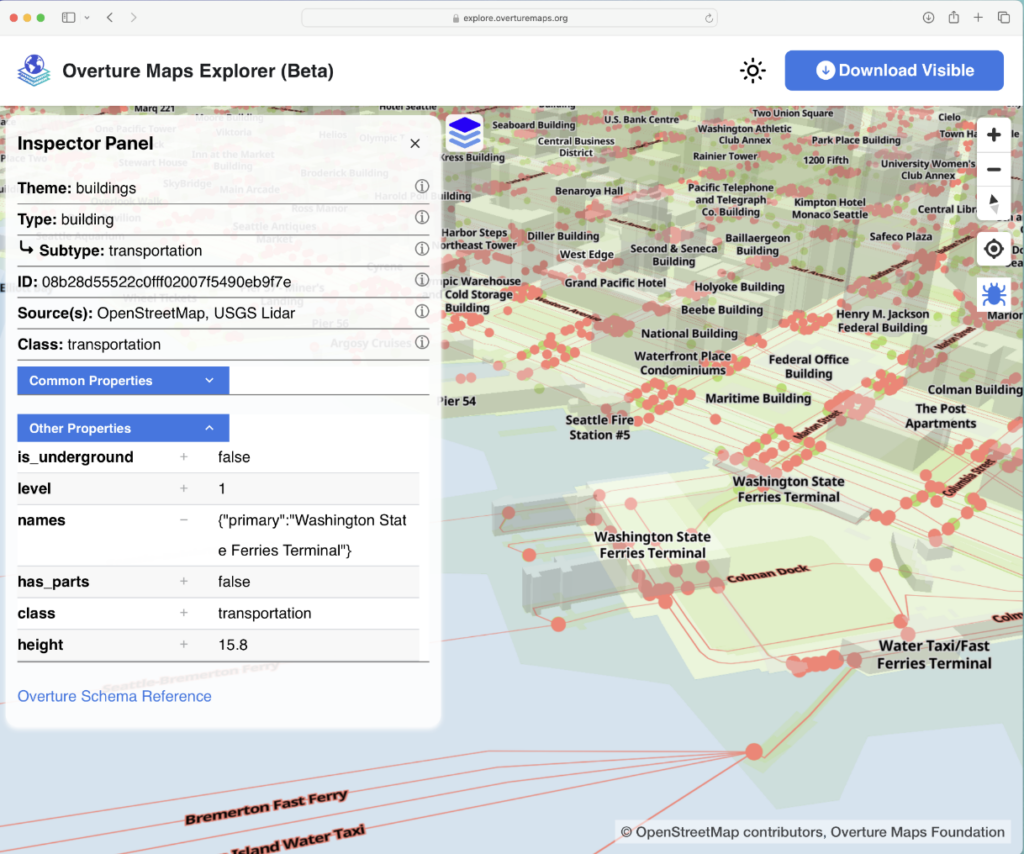Toggle light/dark mode with the sun icon

point(752,70)
